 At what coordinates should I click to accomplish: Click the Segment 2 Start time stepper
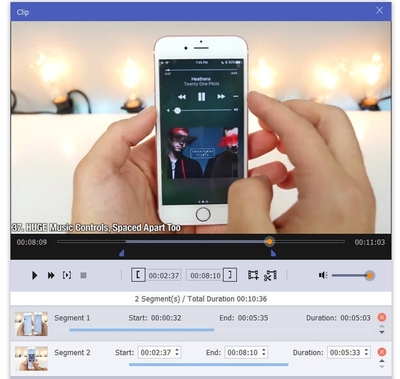pyautogui.click(x=177, y=352)
